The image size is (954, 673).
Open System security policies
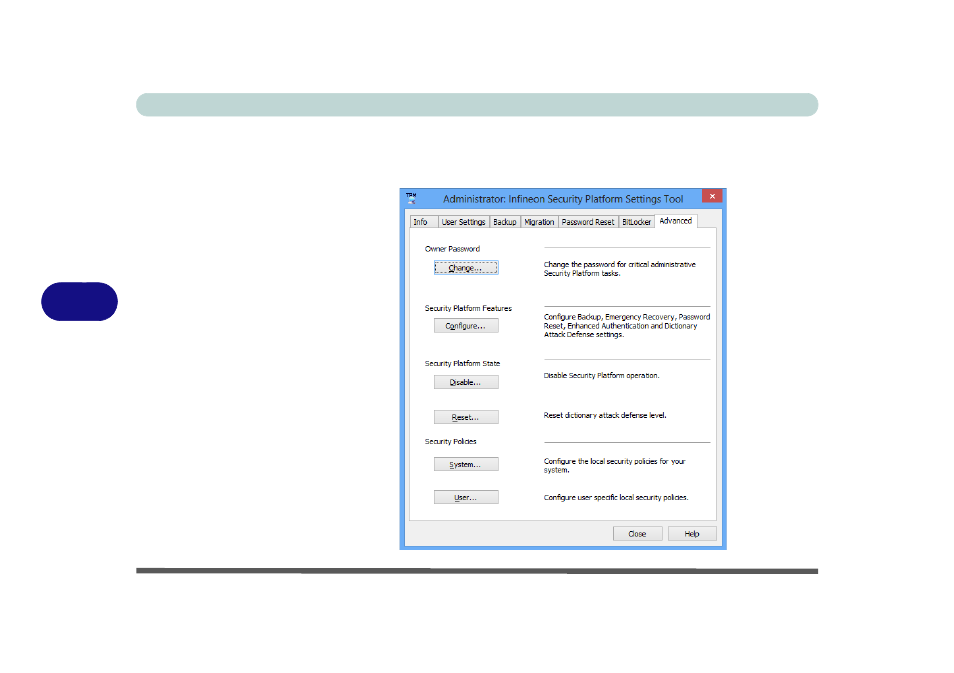(x=466, y=464)
